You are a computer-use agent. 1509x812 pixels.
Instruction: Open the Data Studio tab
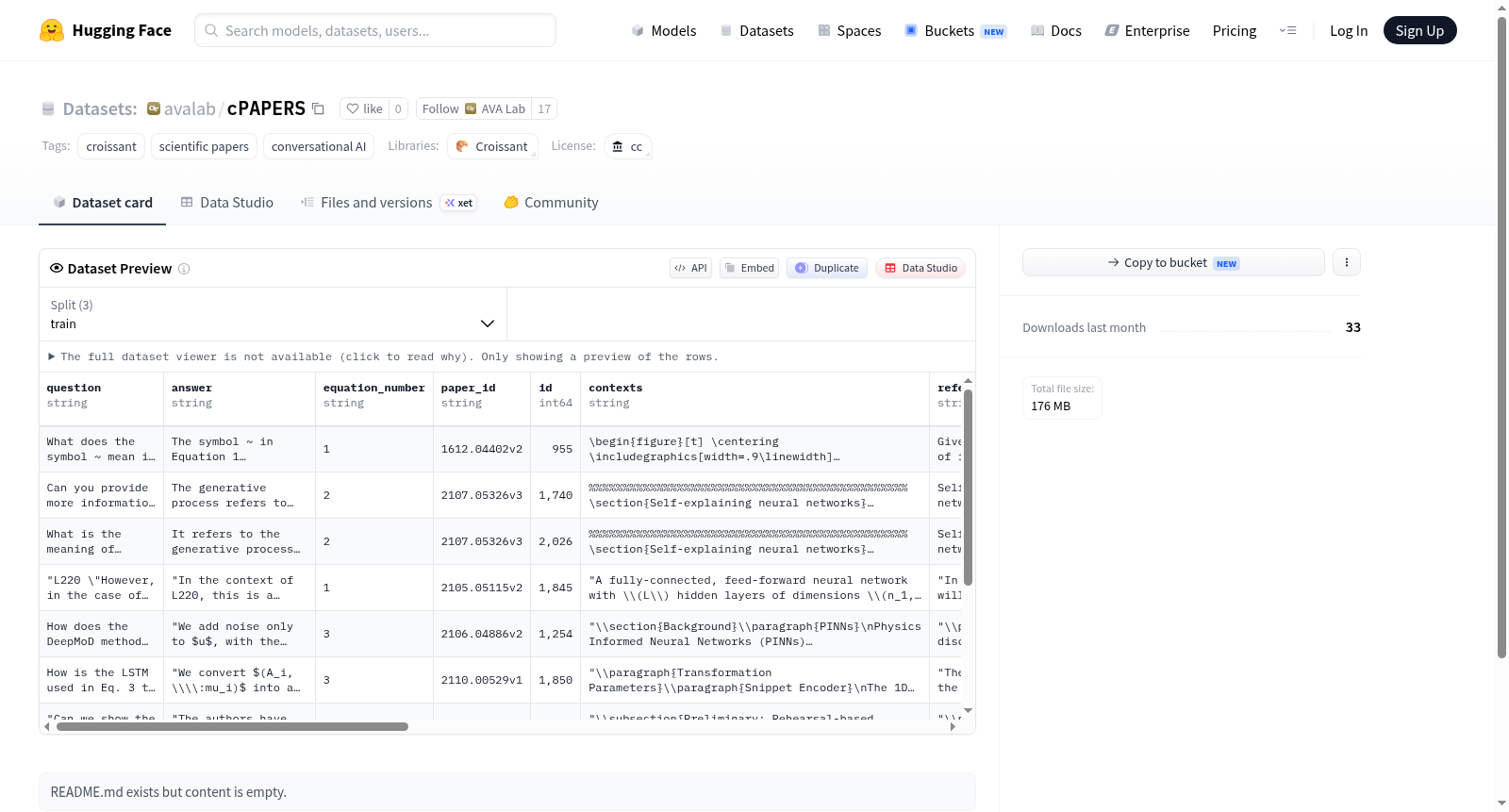[227, 203]
